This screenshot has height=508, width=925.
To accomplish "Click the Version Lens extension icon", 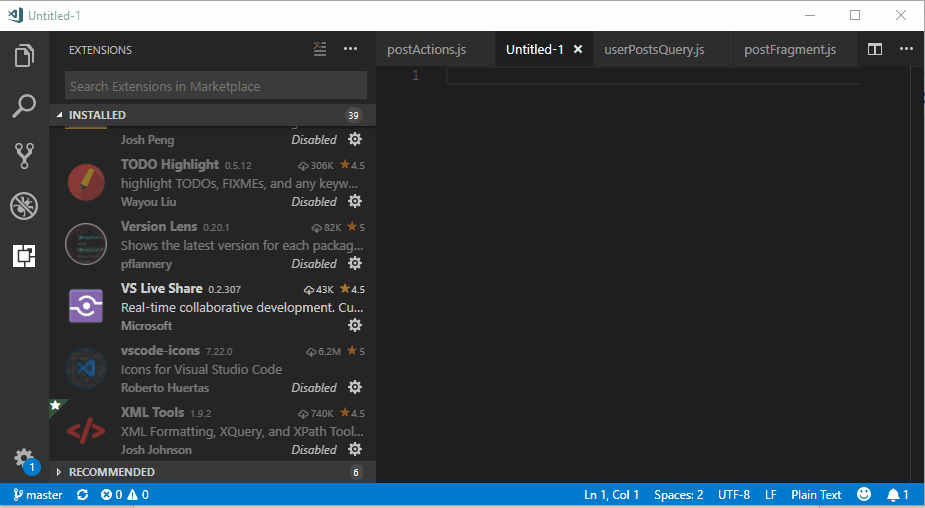I will 86,244.
